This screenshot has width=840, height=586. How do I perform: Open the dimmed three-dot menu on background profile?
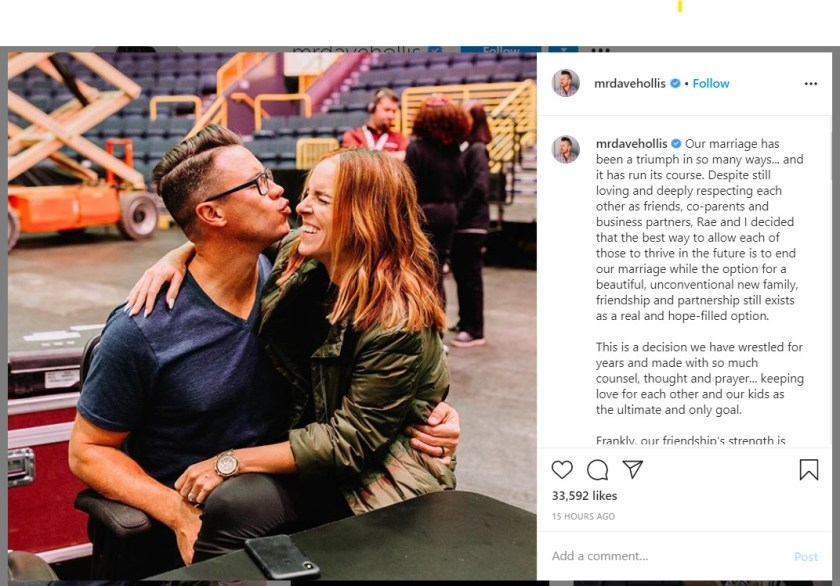click(x=600, y=49)
